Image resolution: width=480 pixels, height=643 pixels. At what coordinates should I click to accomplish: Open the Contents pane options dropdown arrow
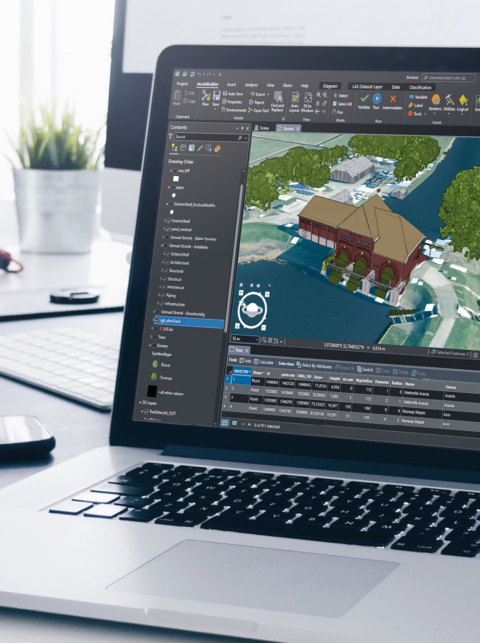237,128
